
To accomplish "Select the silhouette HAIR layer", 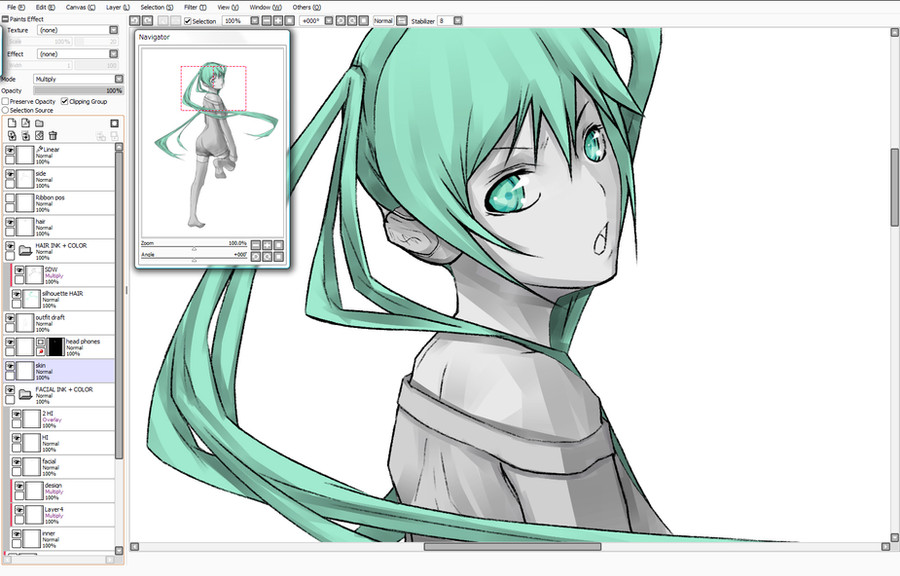I will coord(63,299).
